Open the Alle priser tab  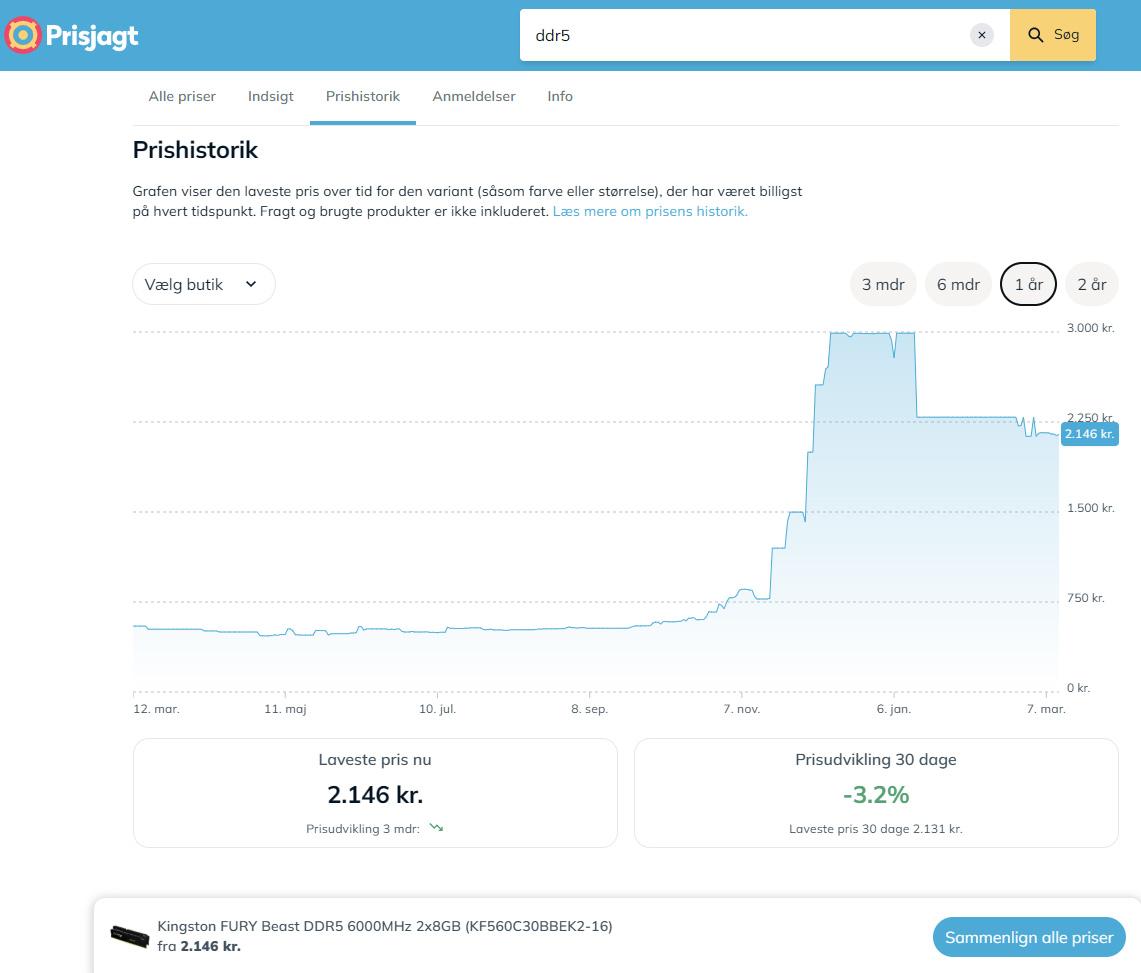tap(182, 97)
